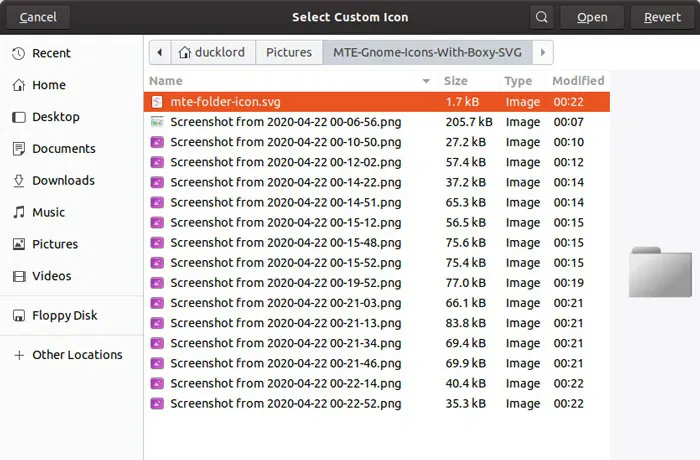Click the search magnifier icon
The height and width of the screenshot is (460, 700).
click(542, 17)
